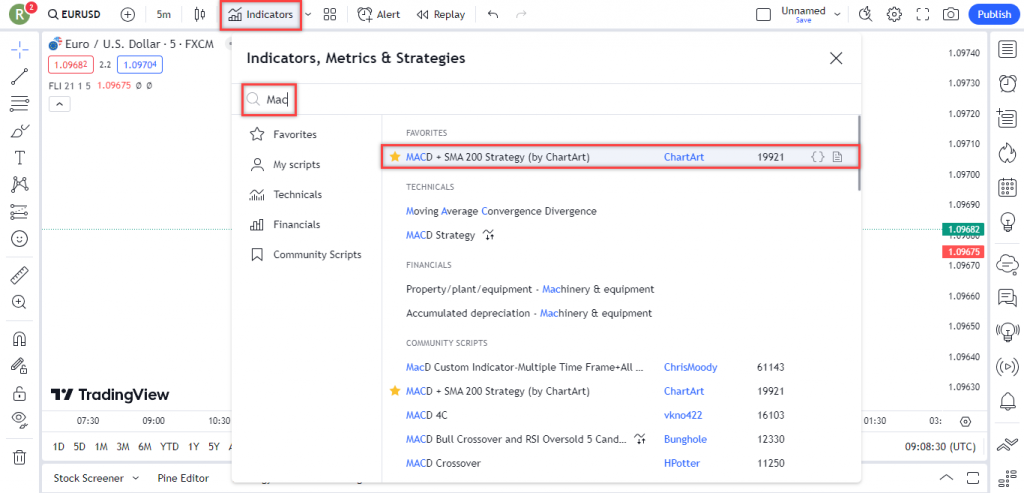
Task: Select the ruler measure tool
Action: (20, 275)
